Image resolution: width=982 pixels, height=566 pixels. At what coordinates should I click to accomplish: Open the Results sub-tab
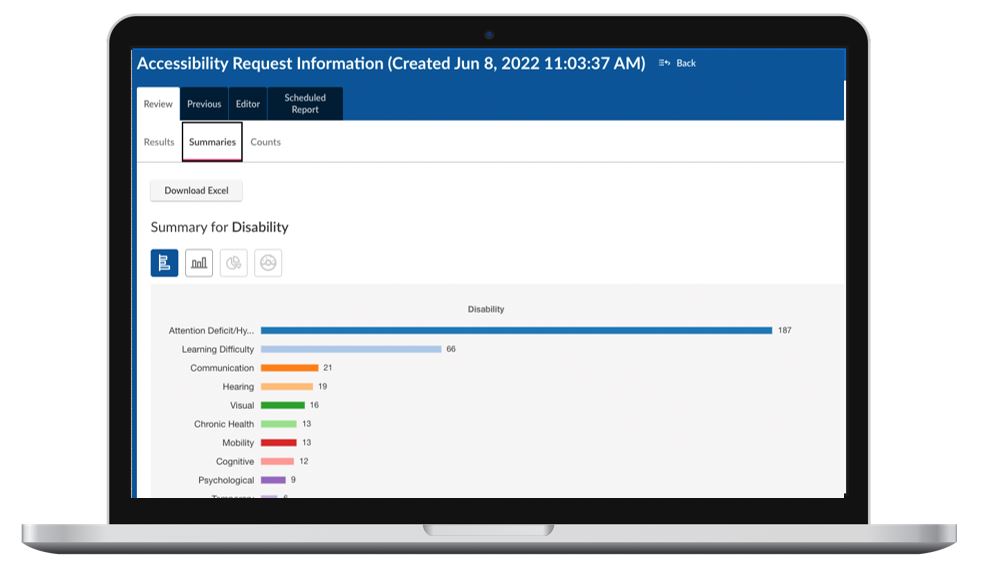[159, 142]
